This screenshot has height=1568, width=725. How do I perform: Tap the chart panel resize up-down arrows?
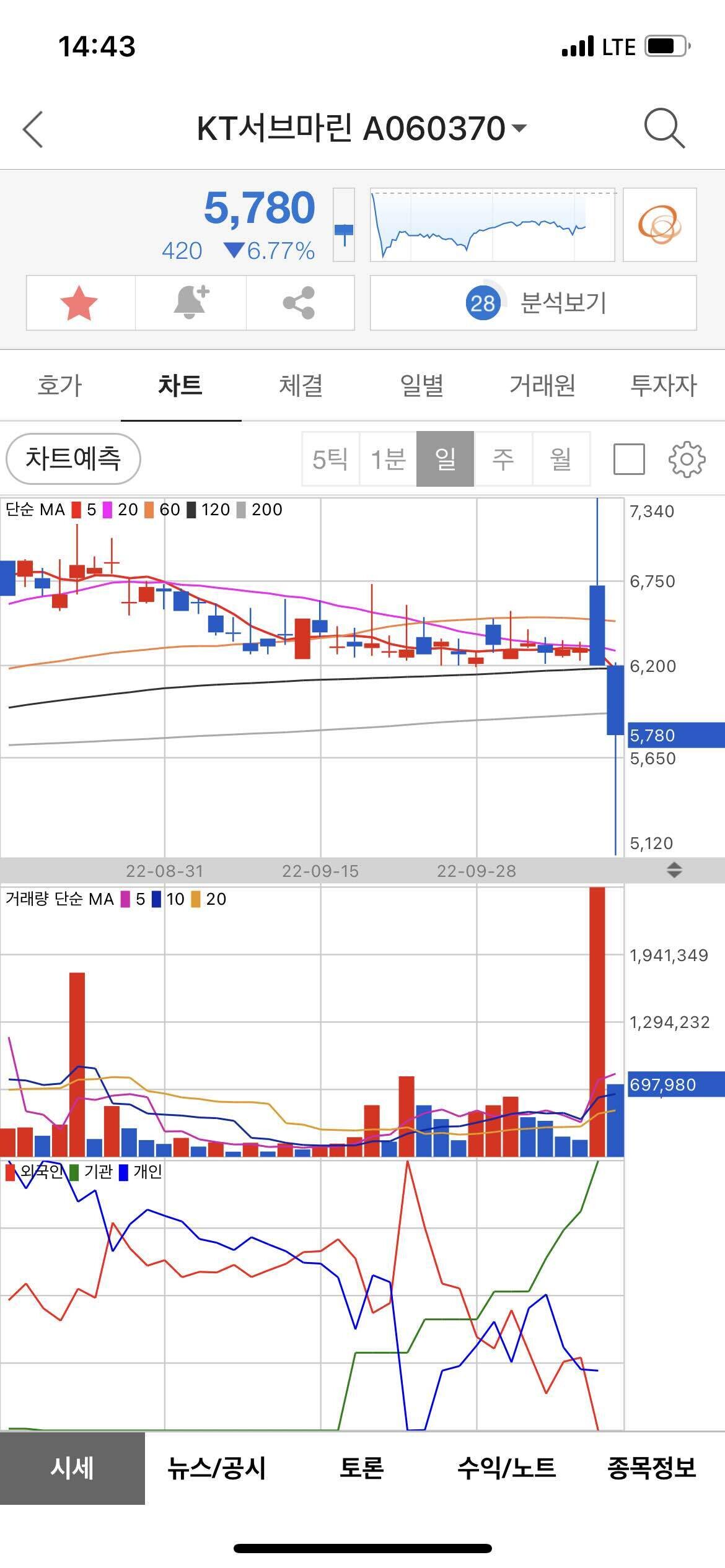[674, 870]
